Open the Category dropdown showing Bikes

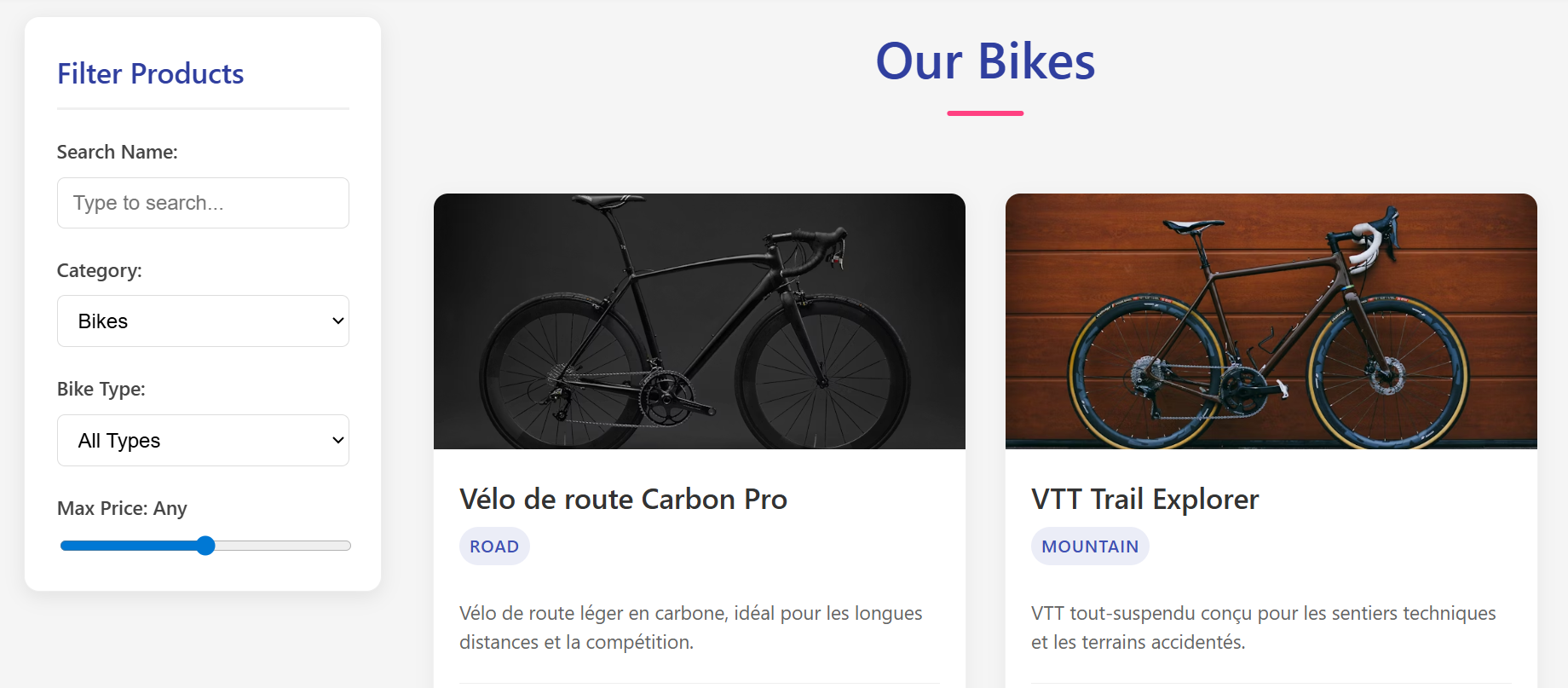click(202, 321)
